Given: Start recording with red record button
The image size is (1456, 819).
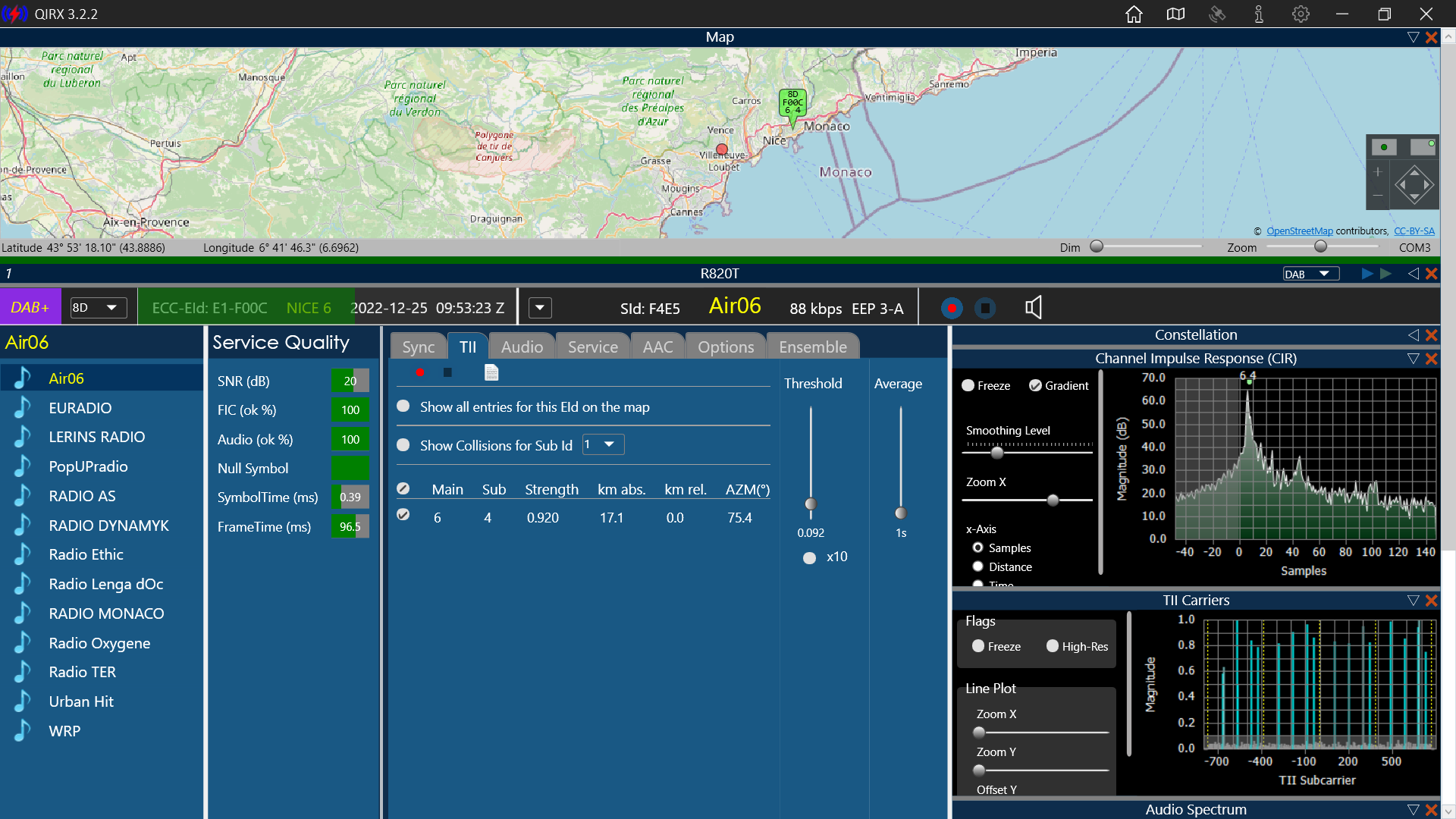Looking at the screenshot, I should coord(952,308).
